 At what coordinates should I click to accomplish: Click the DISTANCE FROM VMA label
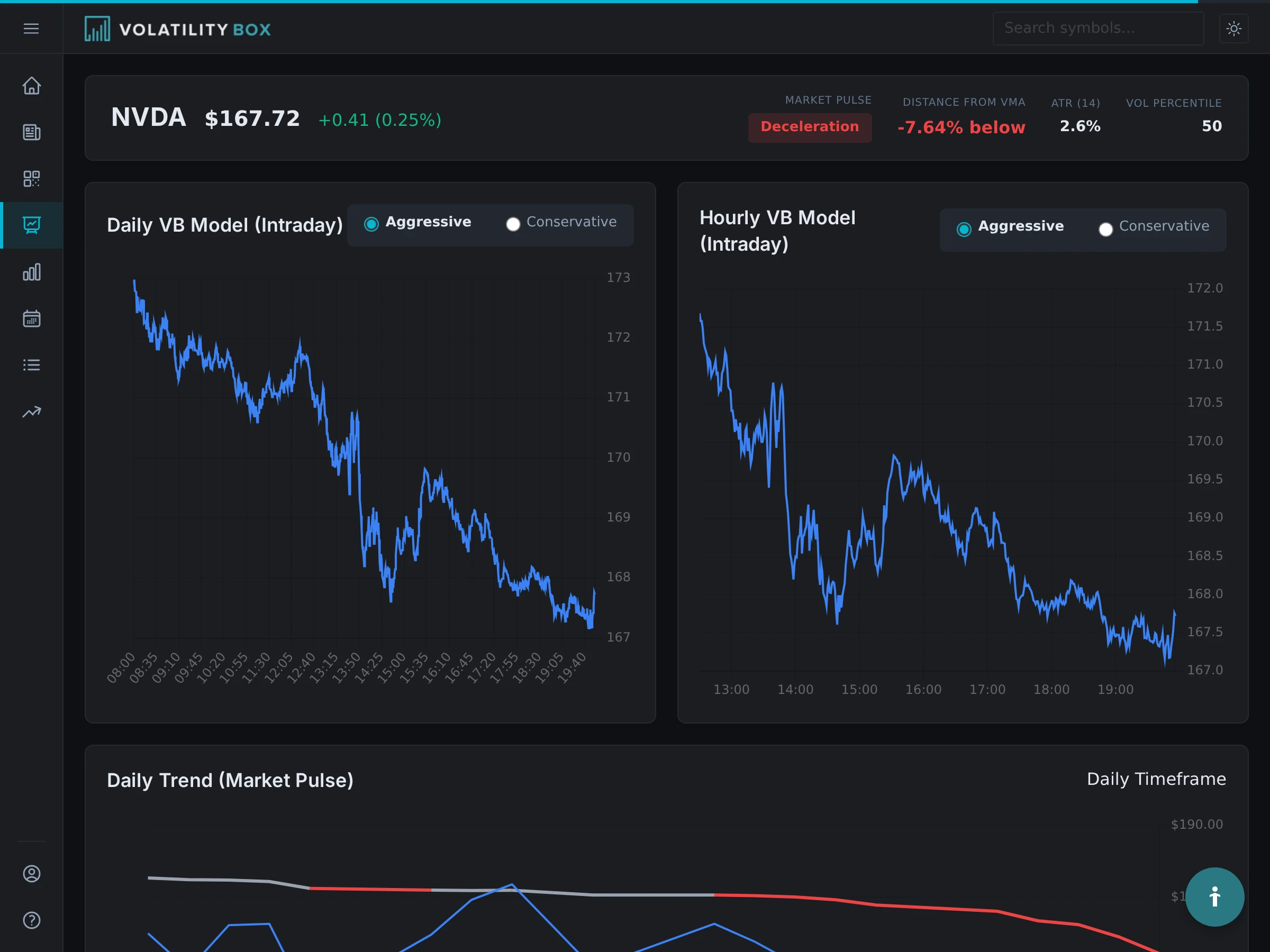(964, 102)
